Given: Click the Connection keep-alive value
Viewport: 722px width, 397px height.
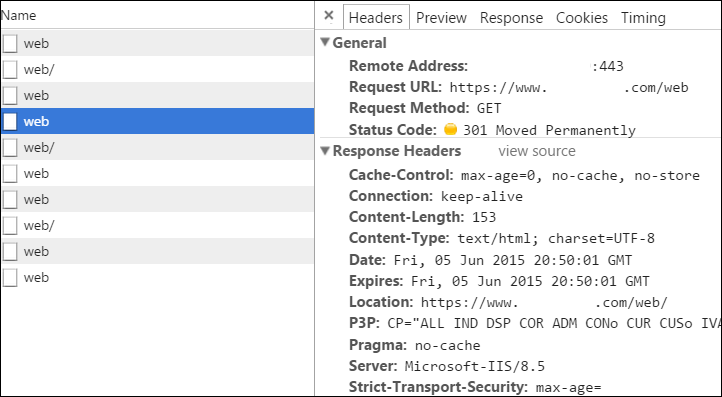Looking at the screenshot, I should [x=482, y=197].
